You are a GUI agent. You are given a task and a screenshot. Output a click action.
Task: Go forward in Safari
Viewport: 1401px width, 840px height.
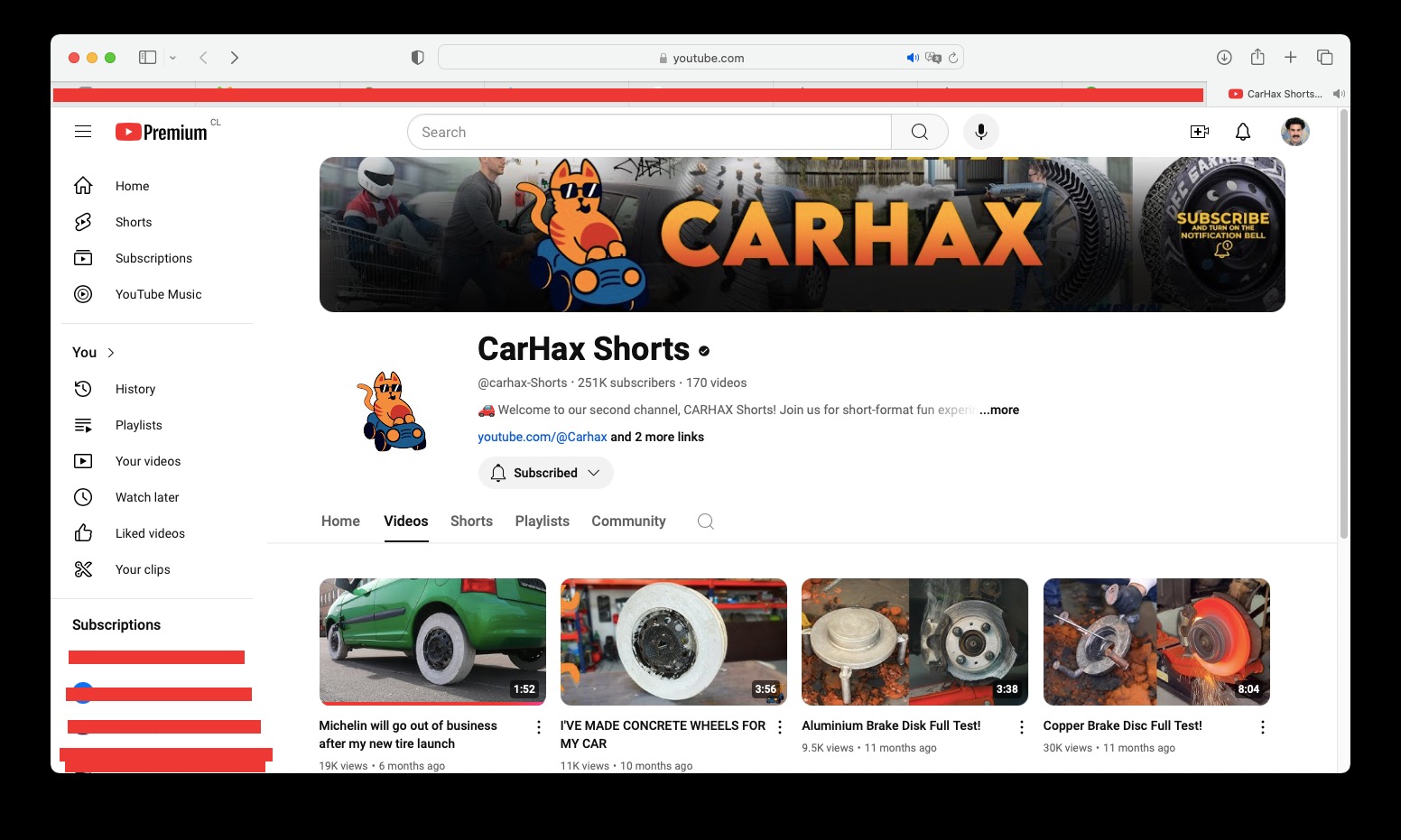(235, 57)
